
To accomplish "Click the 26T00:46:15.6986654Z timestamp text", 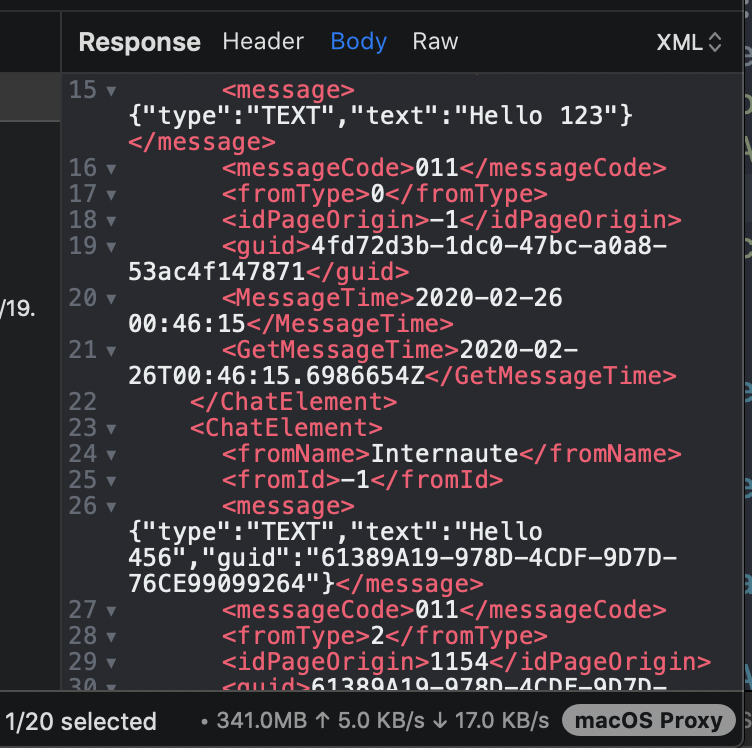I will [x=276, y=376].
